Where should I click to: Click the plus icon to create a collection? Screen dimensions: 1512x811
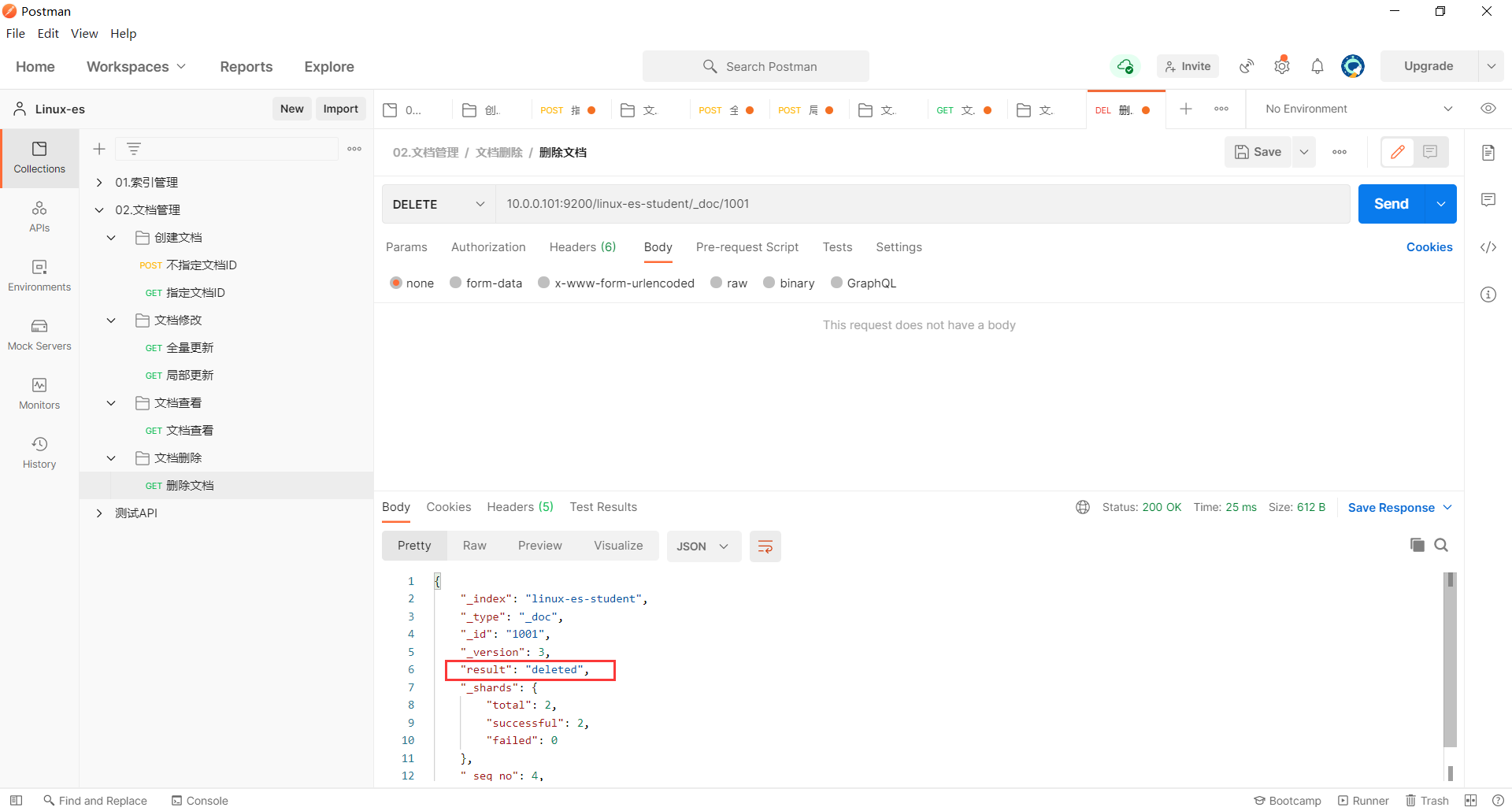(x=99, y=149)
